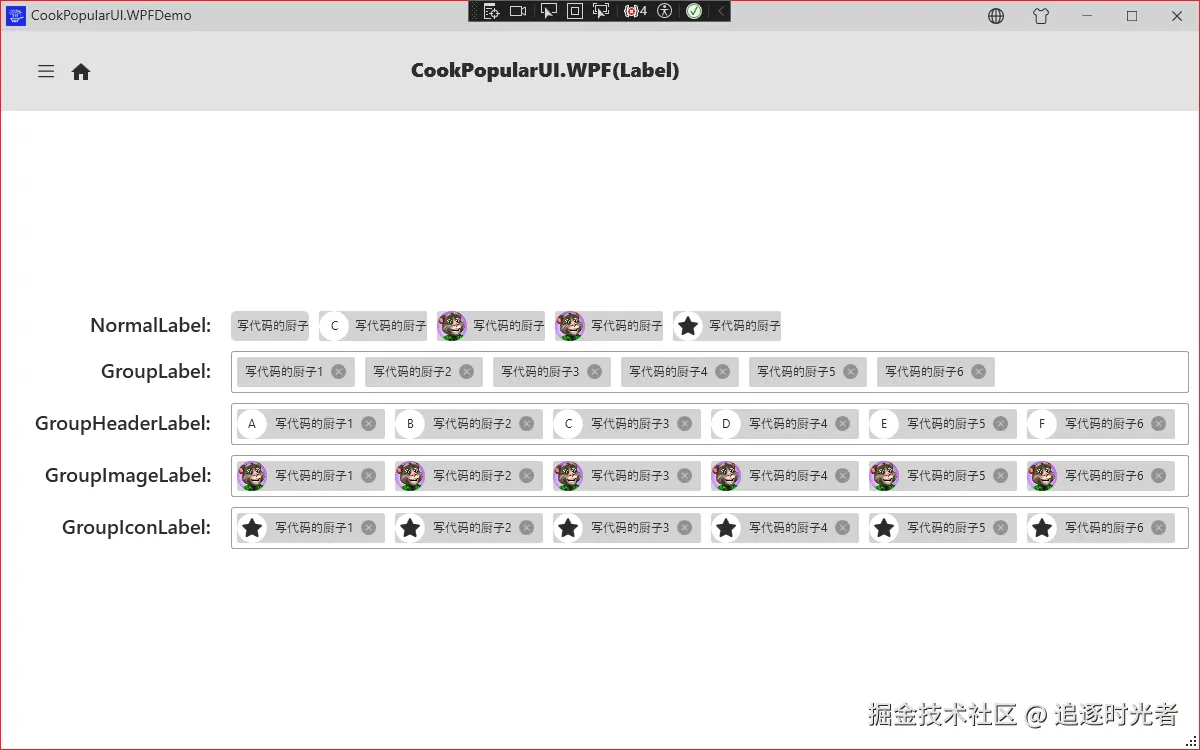Viewport: 1200px width, 750px height.
Task: Click header circle E in GroupHeaderLabel
Action: pyautogui.click(x=884, y=424)
